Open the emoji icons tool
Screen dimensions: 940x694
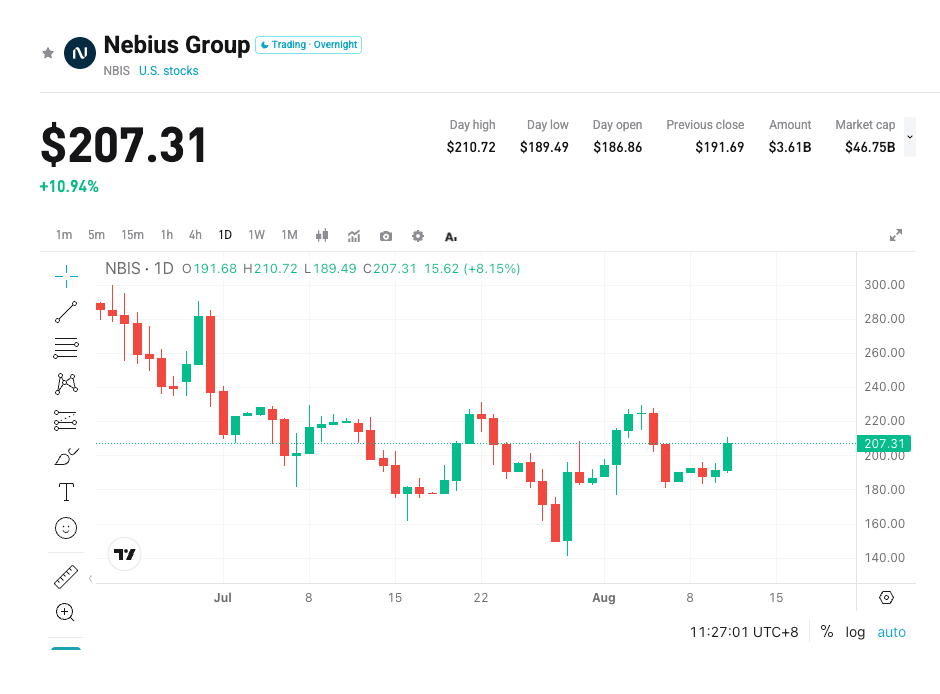click(66, 528)
